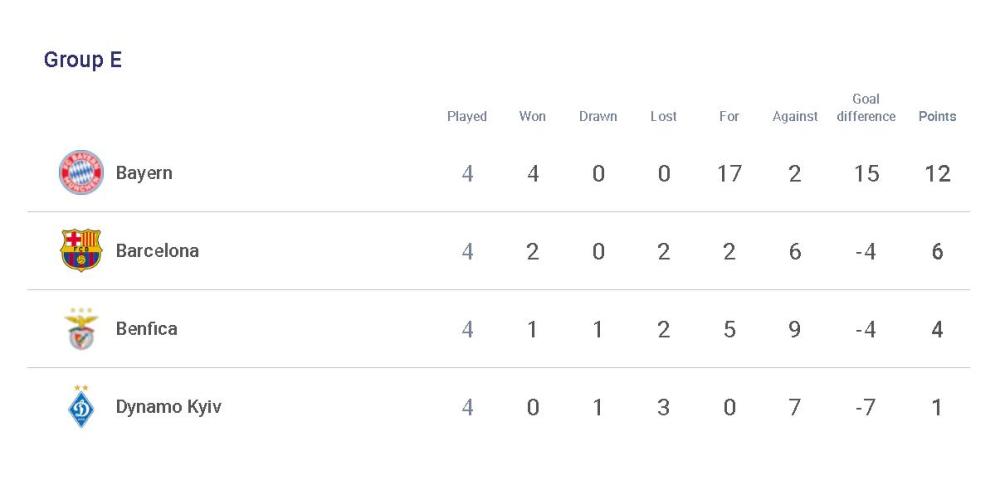The width and height of the screenshot is (1000, 480).
Task: Select the For column header
Action: [x=729, y=117]
